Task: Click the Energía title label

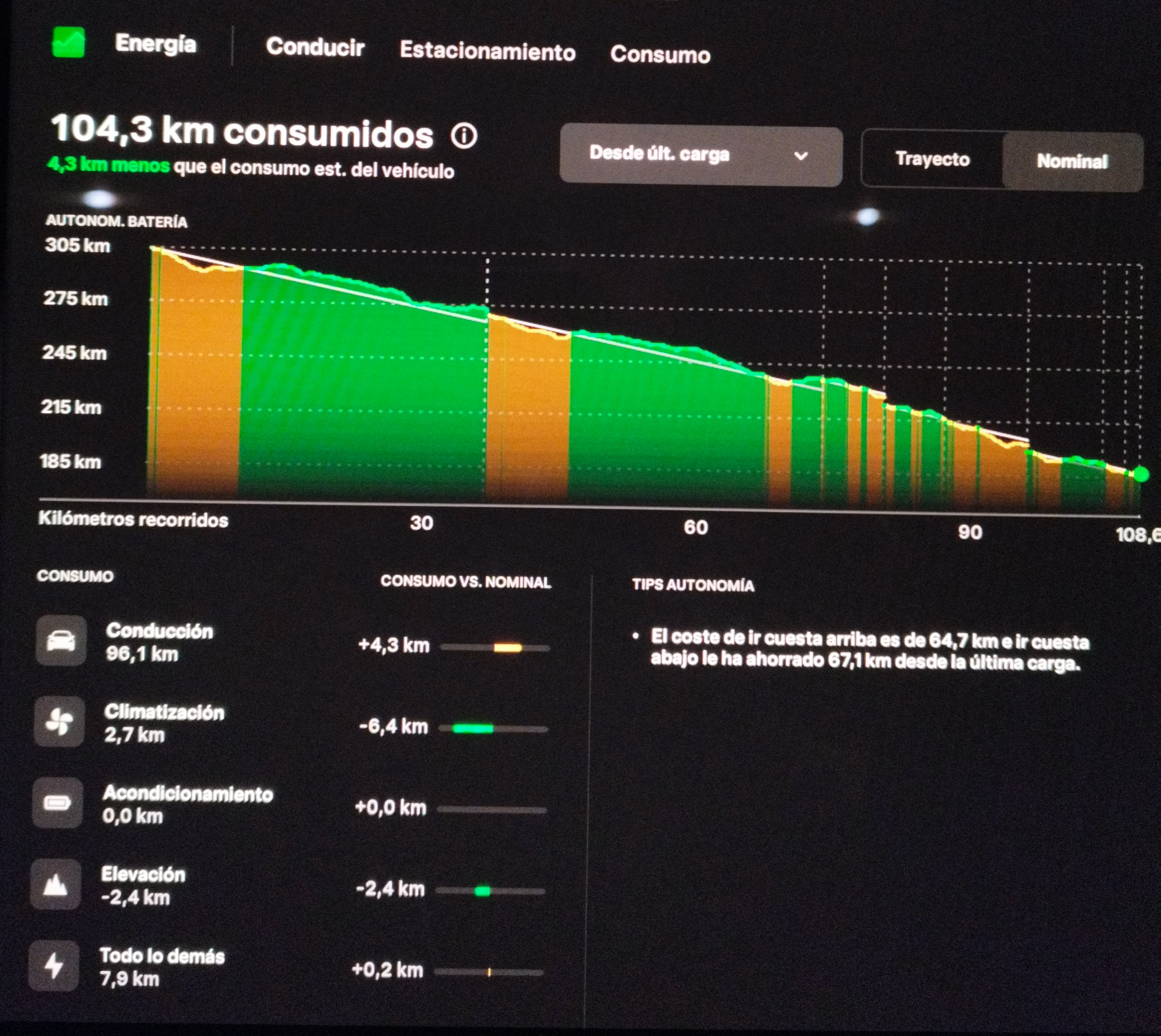Action: [x=156, y=44]
